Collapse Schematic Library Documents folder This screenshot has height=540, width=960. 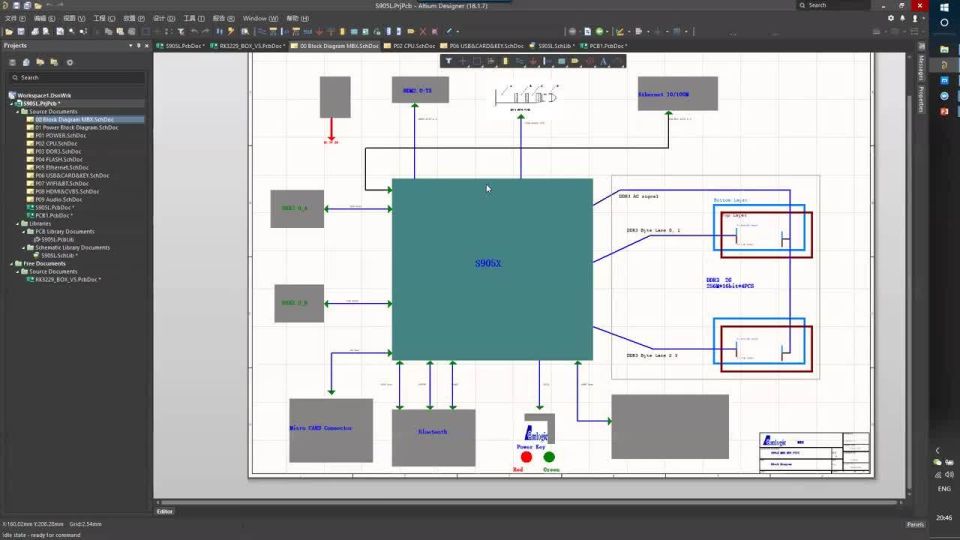click(24, 247)
